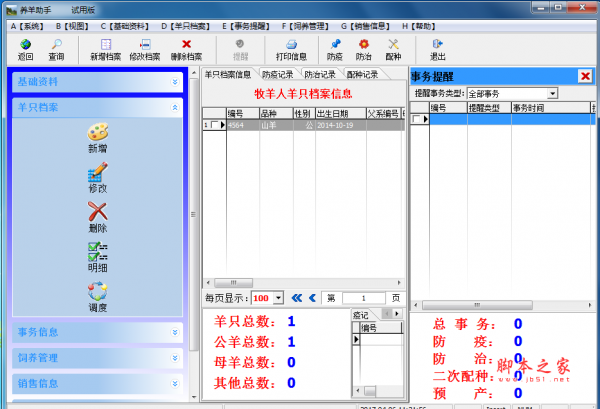Click the 删除 cross icon in sidebar
600x409 pixels.
98,212
